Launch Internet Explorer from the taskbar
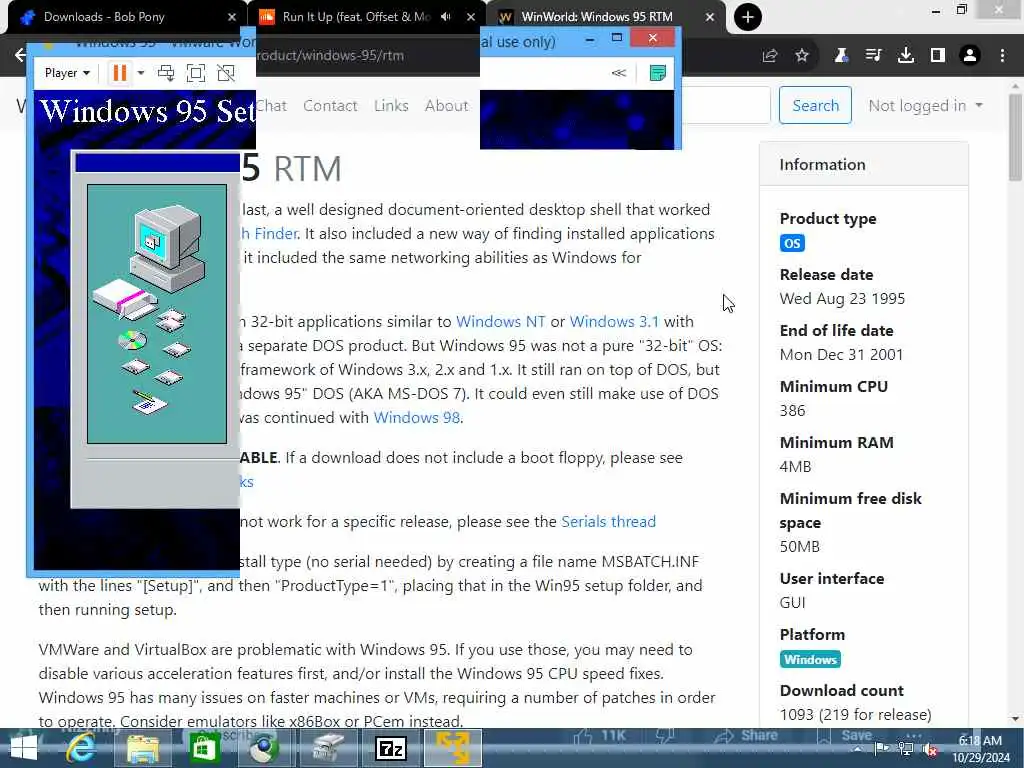This screenshot has height=768, width=1024. click(x=82, y=748)
